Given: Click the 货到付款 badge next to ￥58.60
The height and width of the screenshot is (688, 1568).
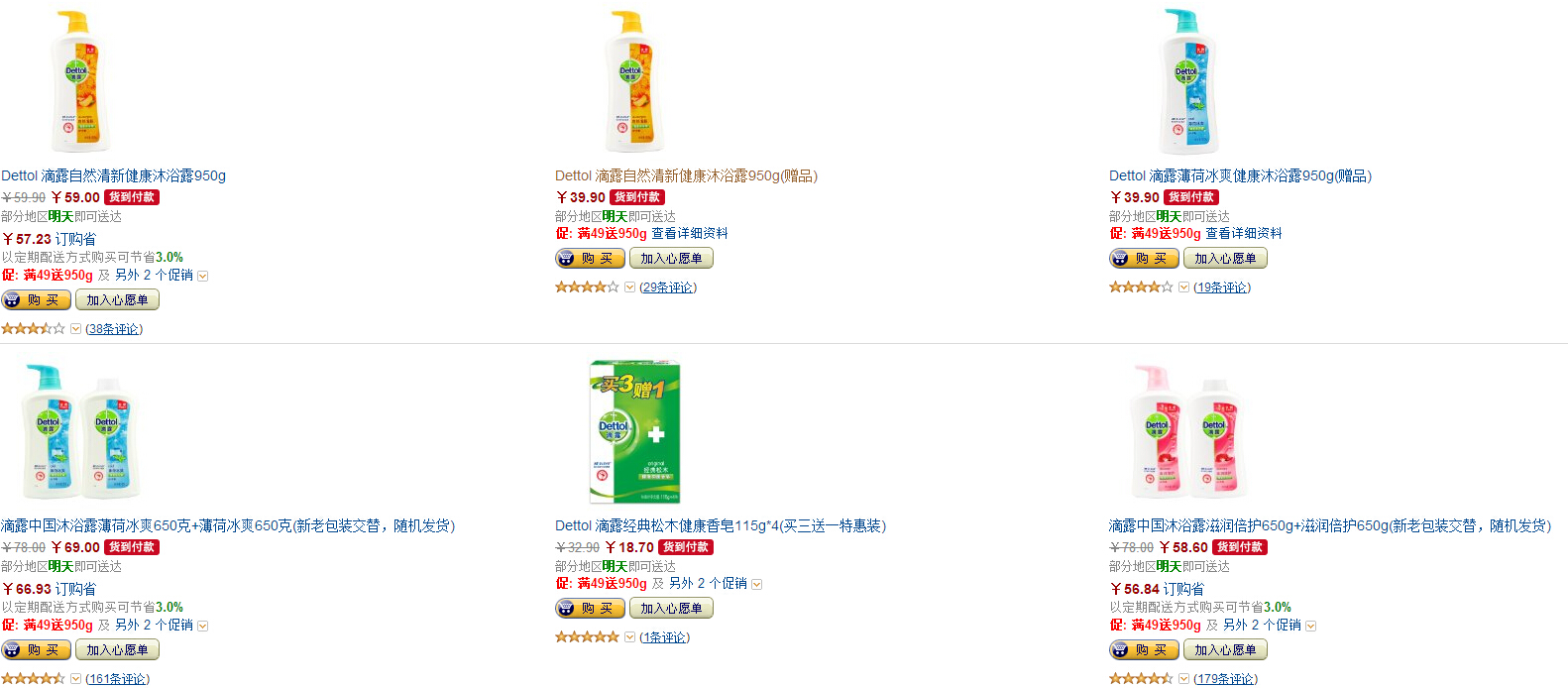Looking at the screenshot, I should click(1240, 547).
